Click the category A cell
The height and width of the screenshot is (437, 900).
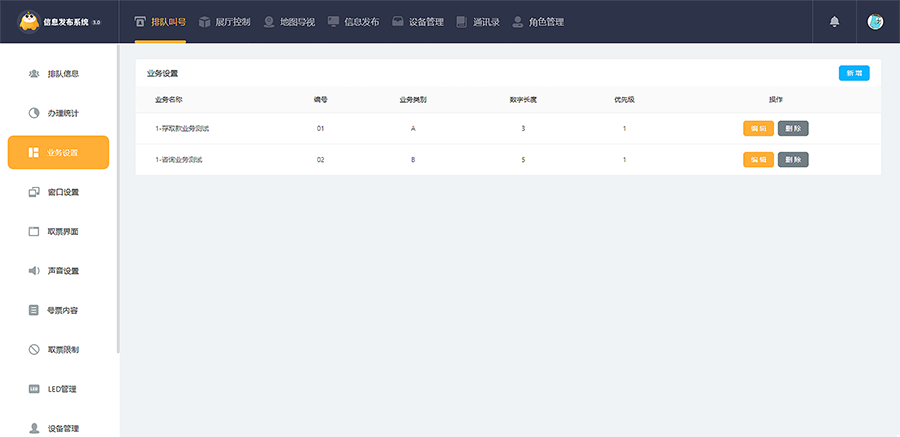(413, 129)
